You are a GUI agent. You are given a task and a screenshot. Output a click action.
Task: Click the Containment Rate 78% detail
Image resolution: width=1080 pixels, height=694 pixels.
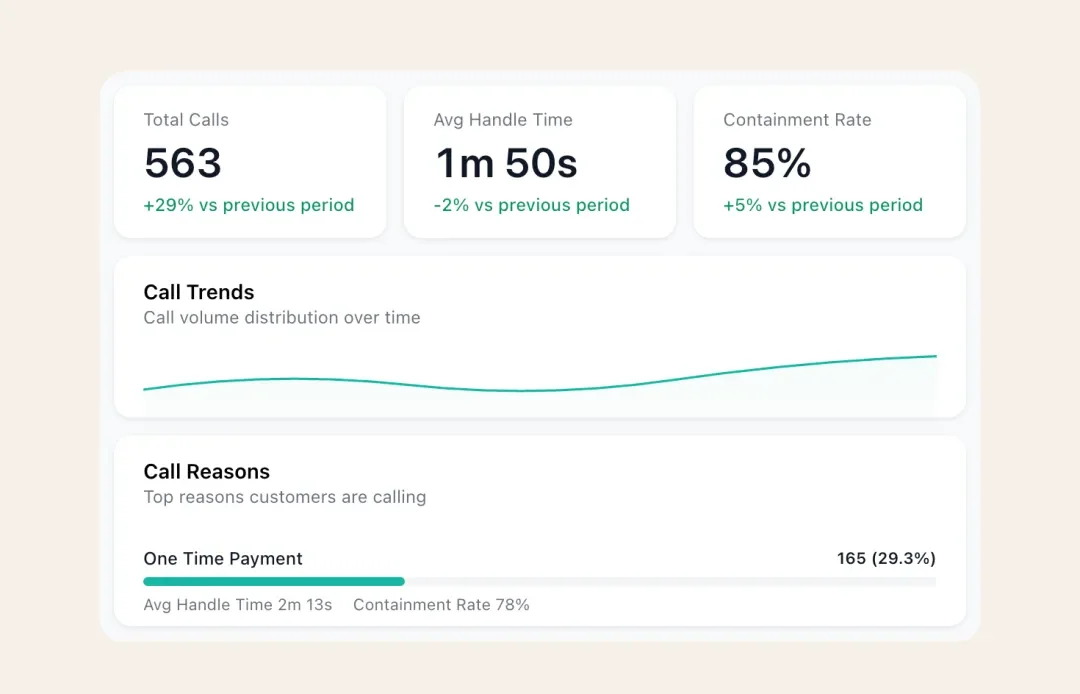(x=441, y=605)
